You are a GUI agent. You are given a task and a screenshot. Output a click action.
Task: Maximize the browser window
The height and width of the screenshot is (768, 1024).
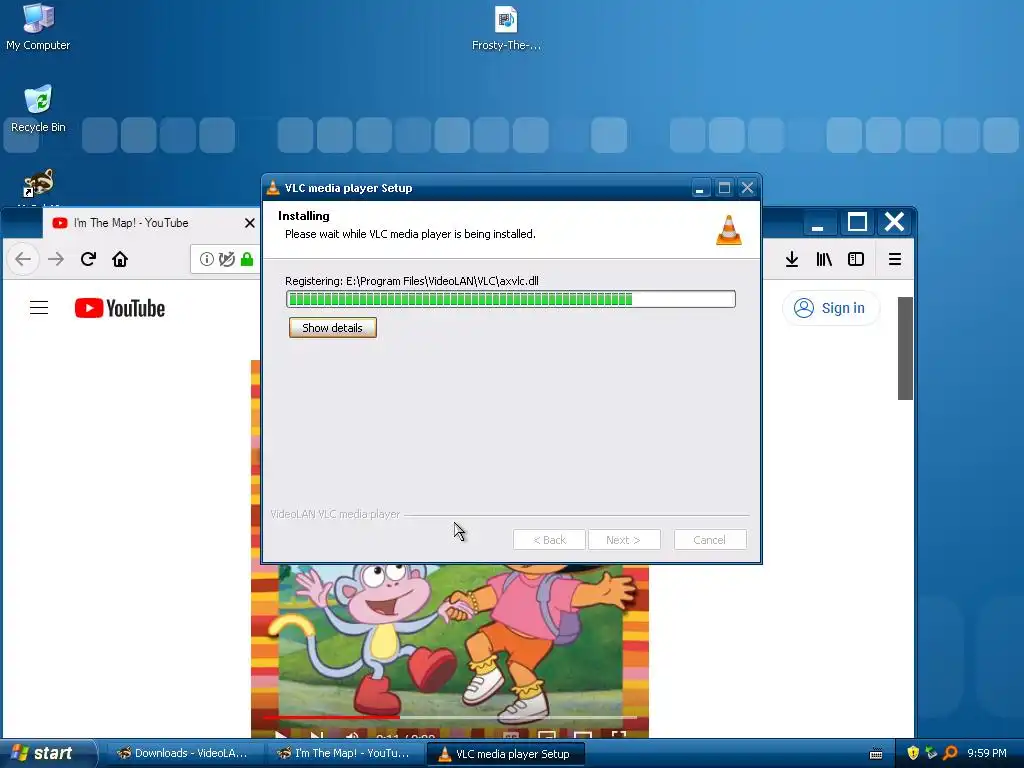857,222
